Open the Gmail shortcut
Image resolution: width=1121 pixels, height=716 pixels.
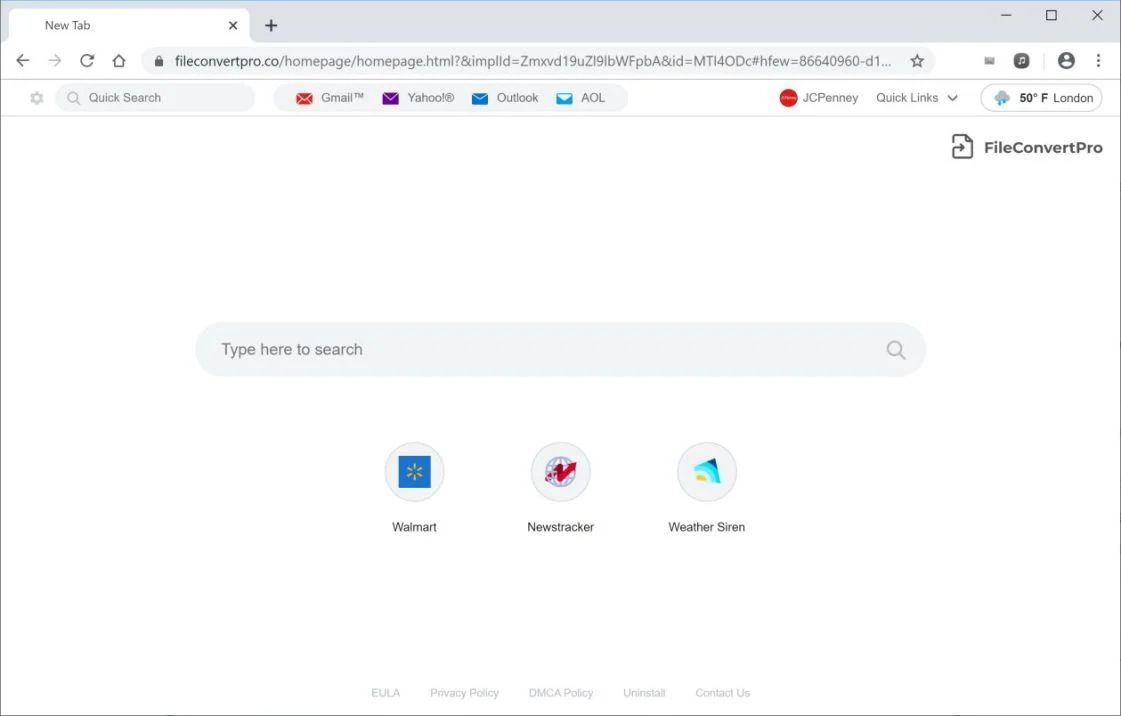pyautogui.click(x=330, y=98)
